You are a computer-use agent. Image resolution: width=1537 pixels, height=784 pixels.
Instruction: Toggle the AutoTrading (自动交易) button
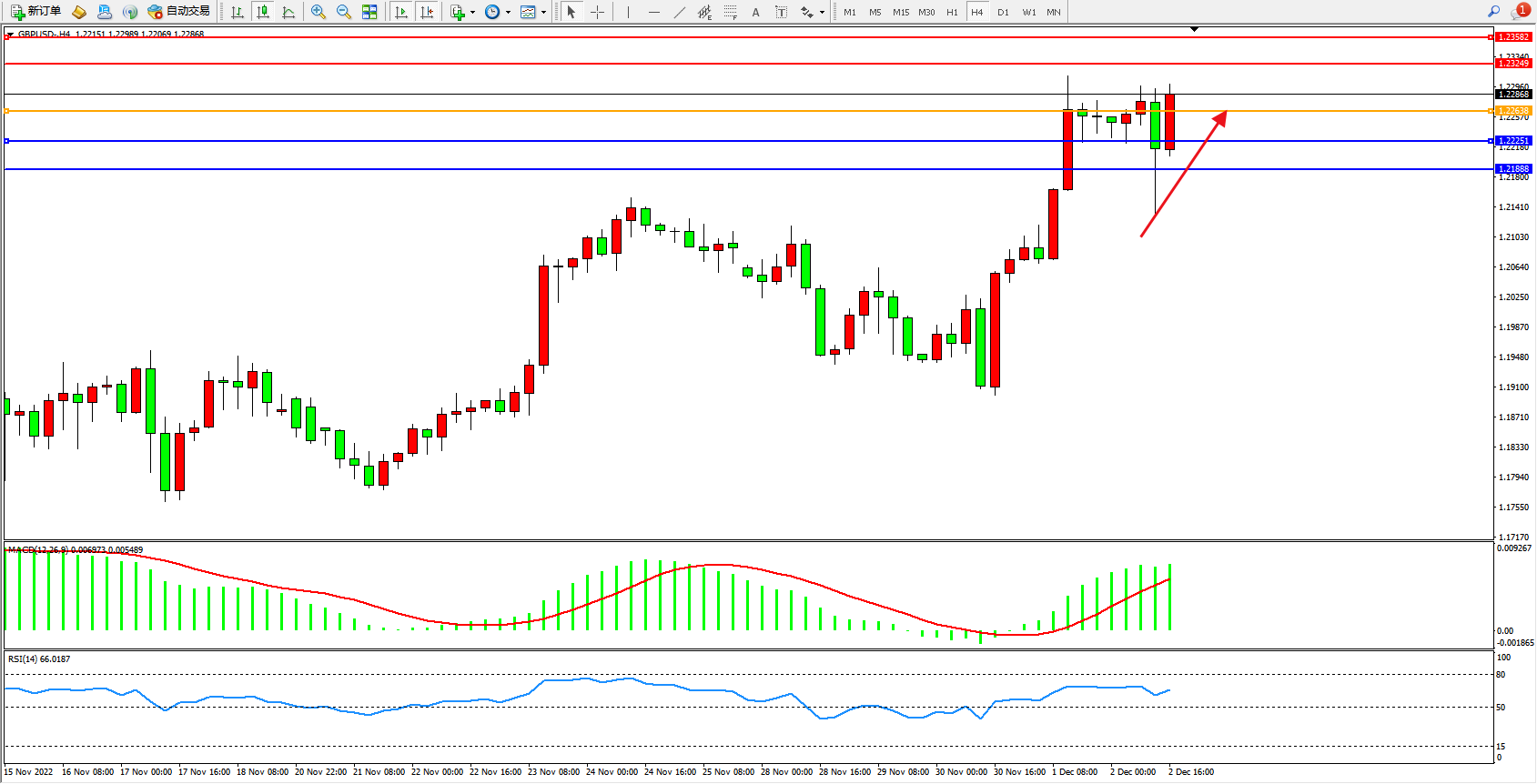point(179,12)
